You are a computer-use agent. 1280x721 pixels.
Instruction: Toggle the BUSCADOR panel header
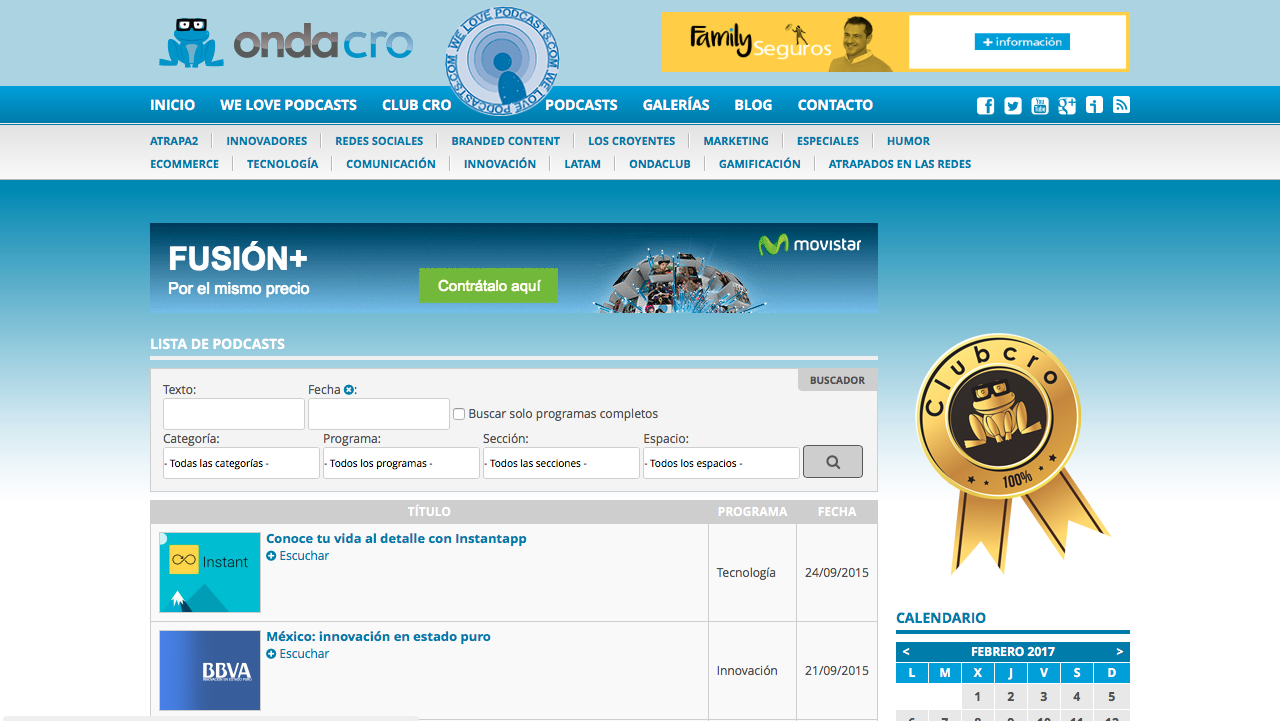click(x=837, y=379)
